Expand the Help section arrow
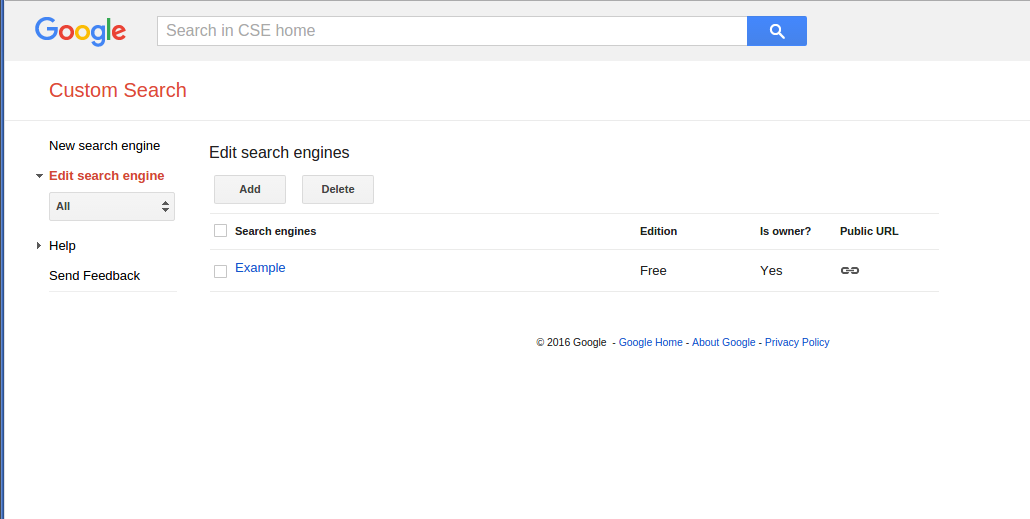 click(x=38, y=246)
